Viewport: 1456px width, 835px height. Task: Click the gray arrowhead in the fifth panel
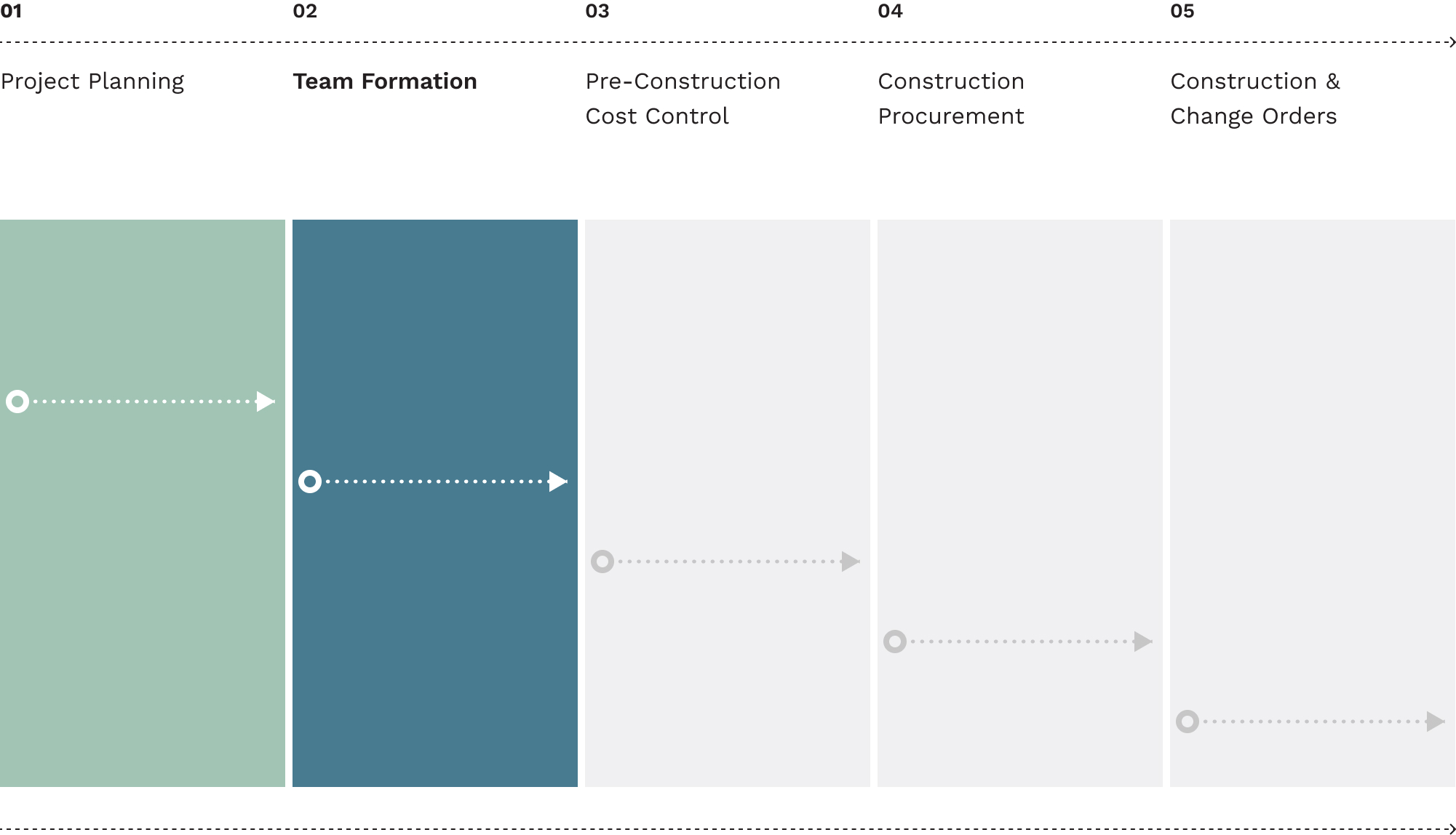click(x=1436, y=722)
